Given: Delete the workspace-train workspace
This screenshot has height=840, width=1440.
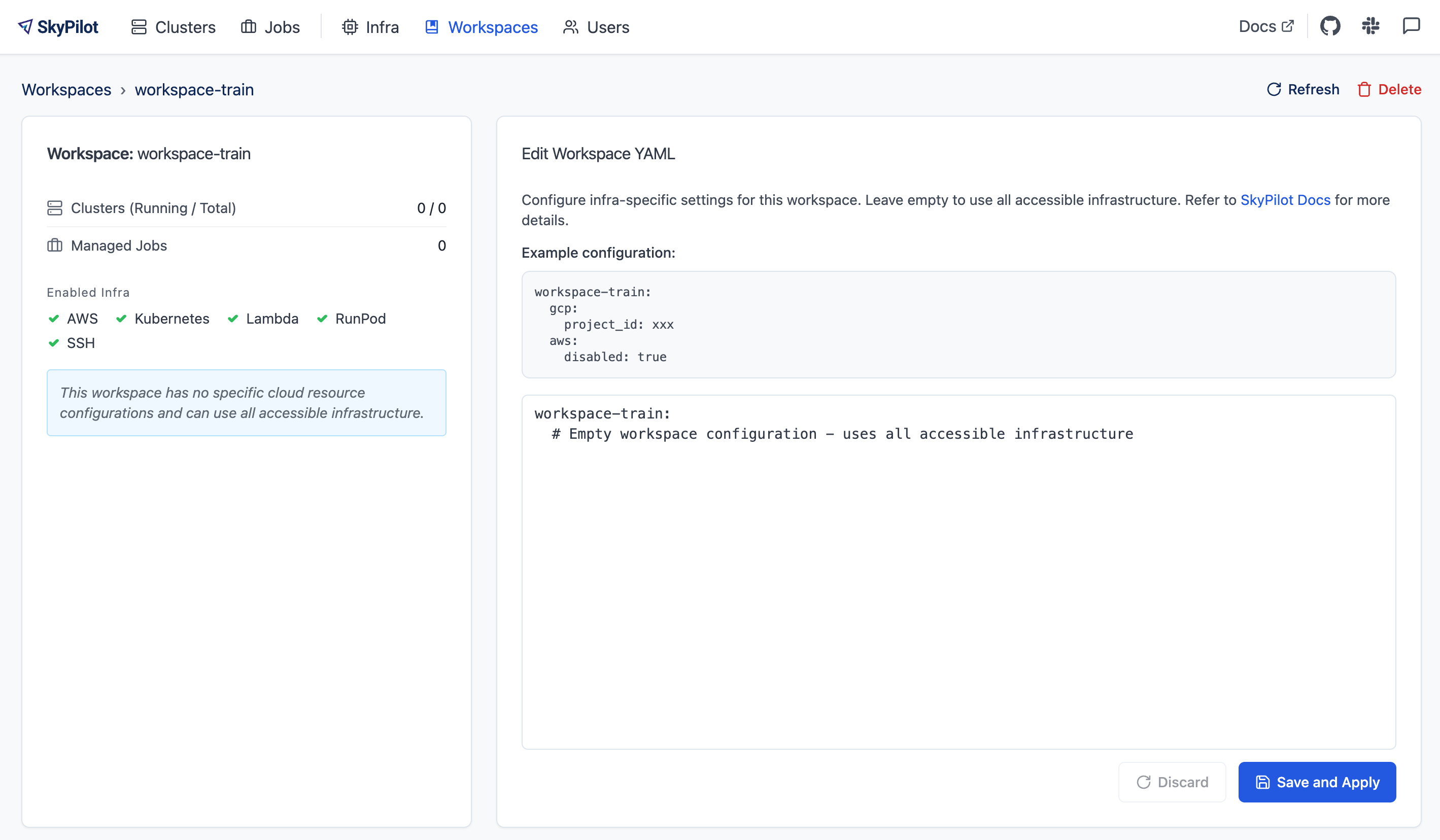Looking at the screenshot, I should [1389, 89].
